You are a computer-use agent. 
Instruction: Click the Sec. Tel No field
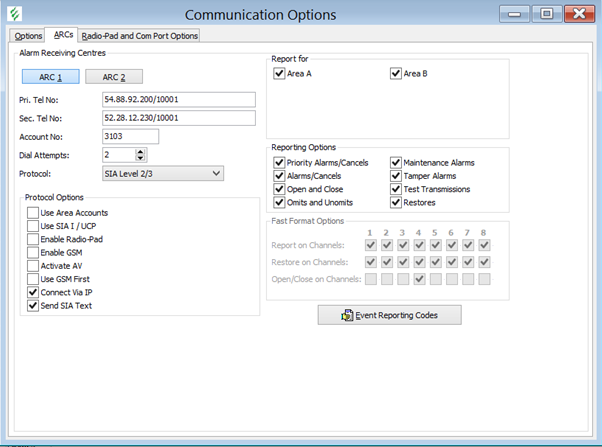(179, 118)
